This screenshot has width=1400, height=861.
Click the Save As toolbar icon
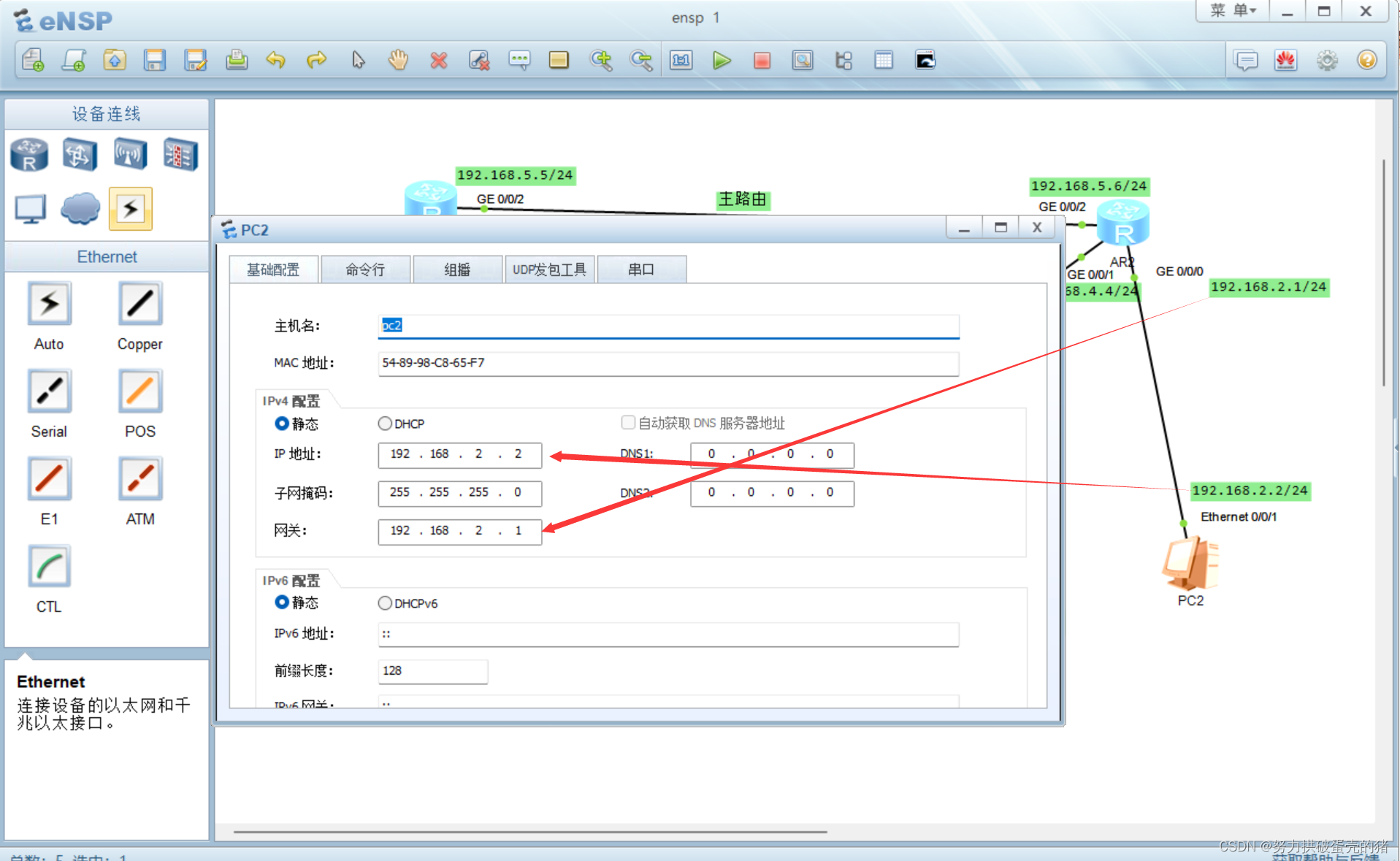pyautogui.click(x=195, y=60)
